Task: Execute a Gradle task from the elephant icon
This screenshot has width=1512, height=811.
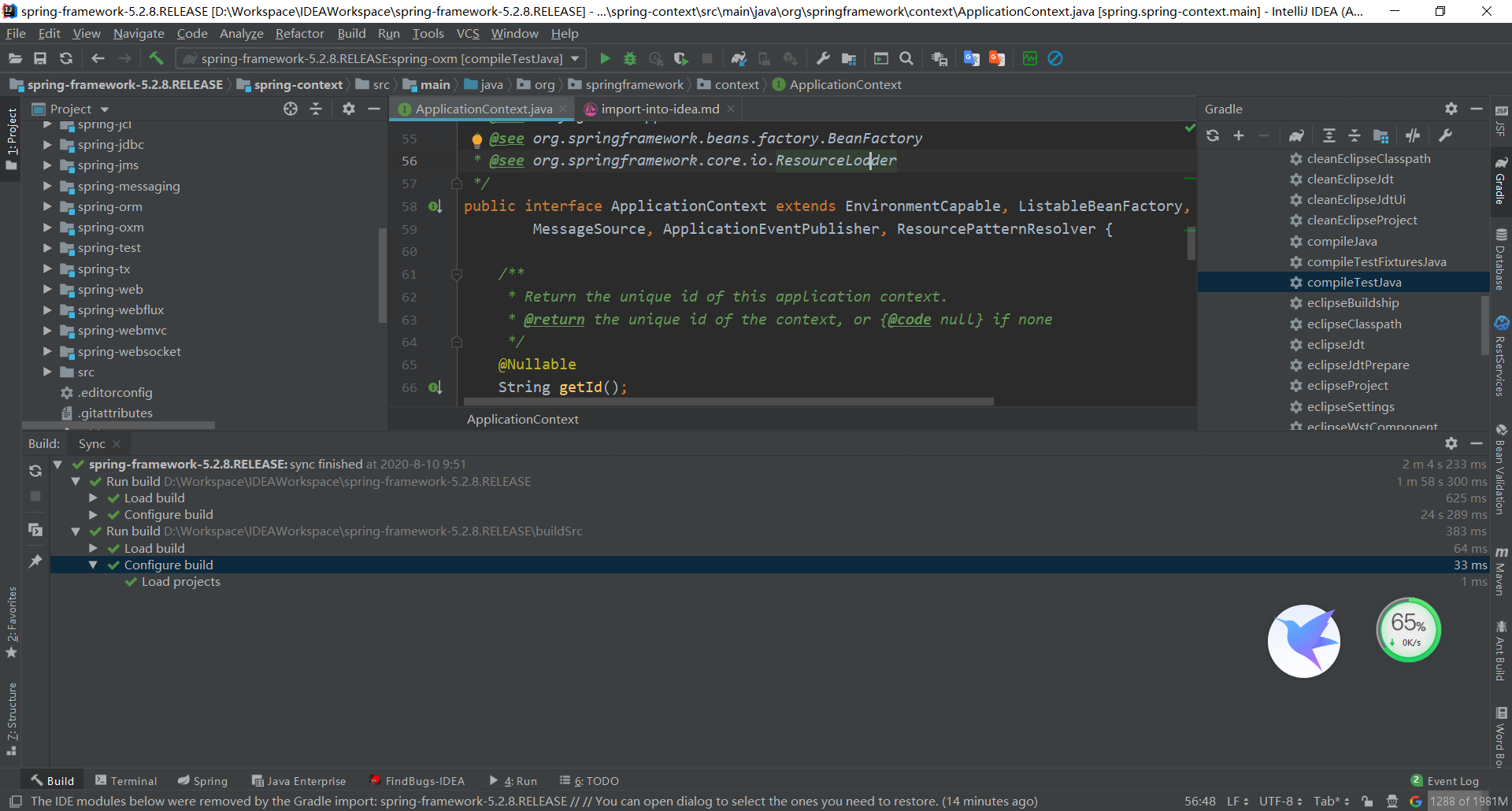Action: pyautogui.click(x=1298, y=135)
